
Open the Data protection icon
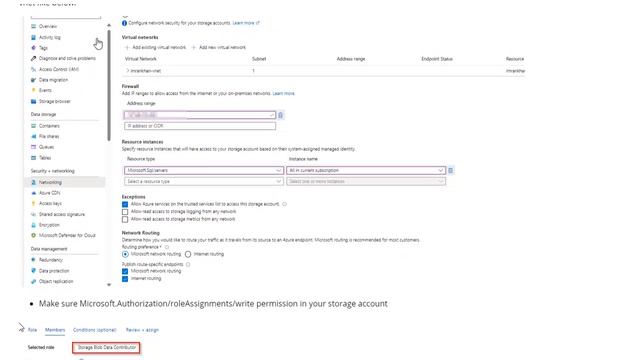click(33, 271)
